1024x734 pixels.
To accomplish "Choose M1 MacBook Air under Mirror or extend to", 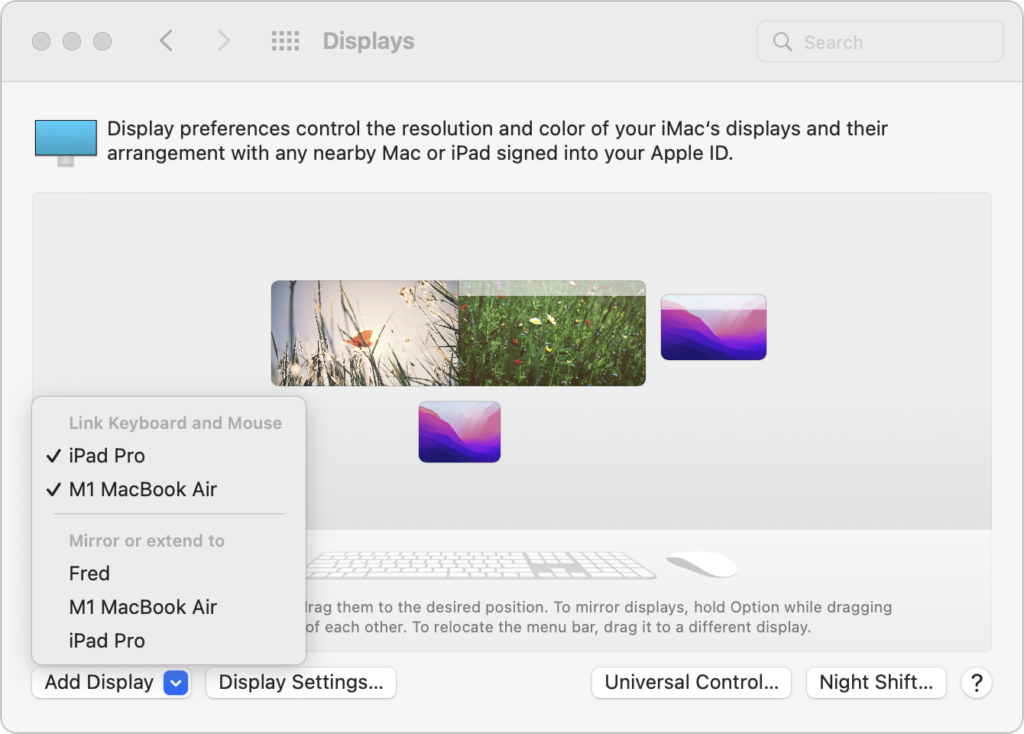I will click(x=168, y=607).
